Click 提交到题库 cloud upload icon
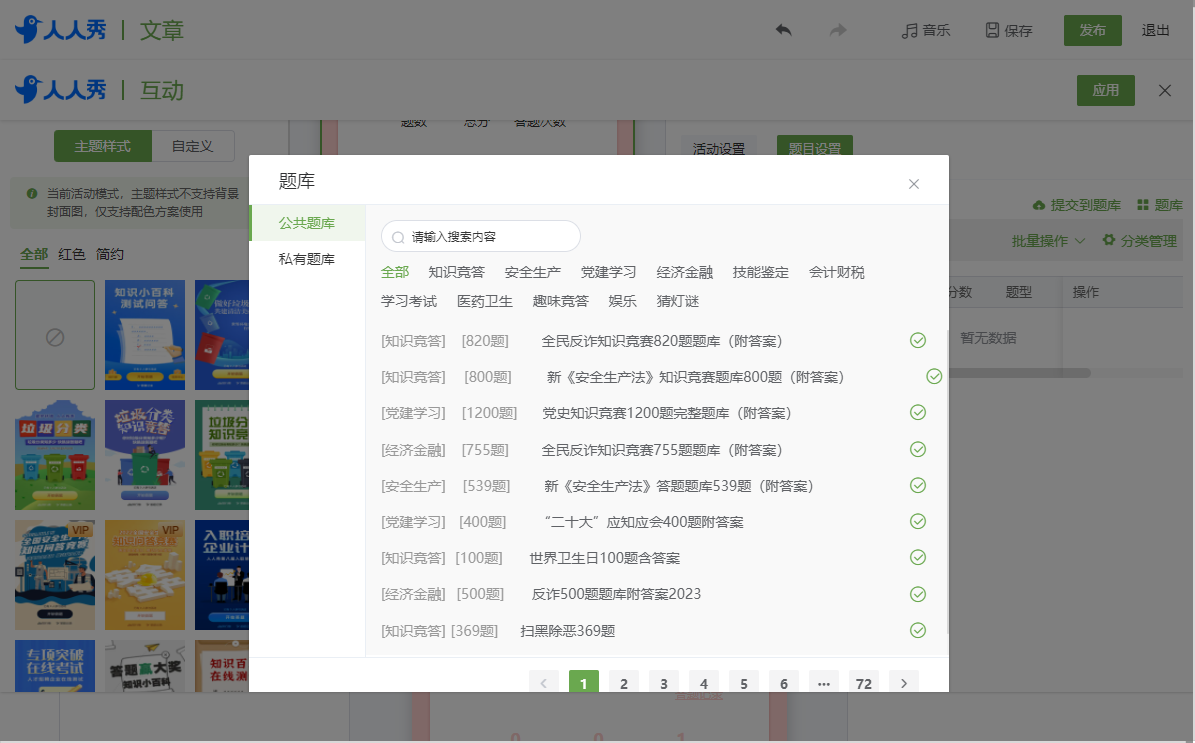This screenshot has width=1195, height=743. [1039, 205]
